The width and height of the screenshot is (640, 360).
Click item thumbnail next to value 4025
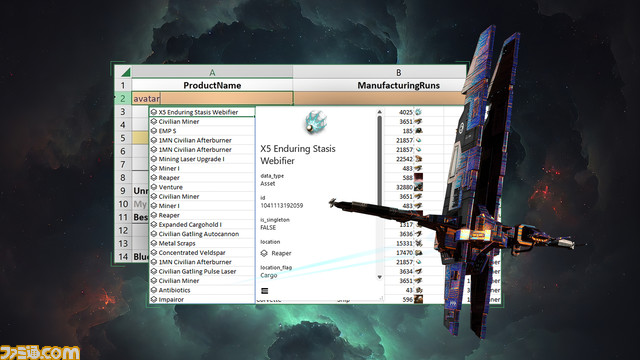(x=418, y=112)
